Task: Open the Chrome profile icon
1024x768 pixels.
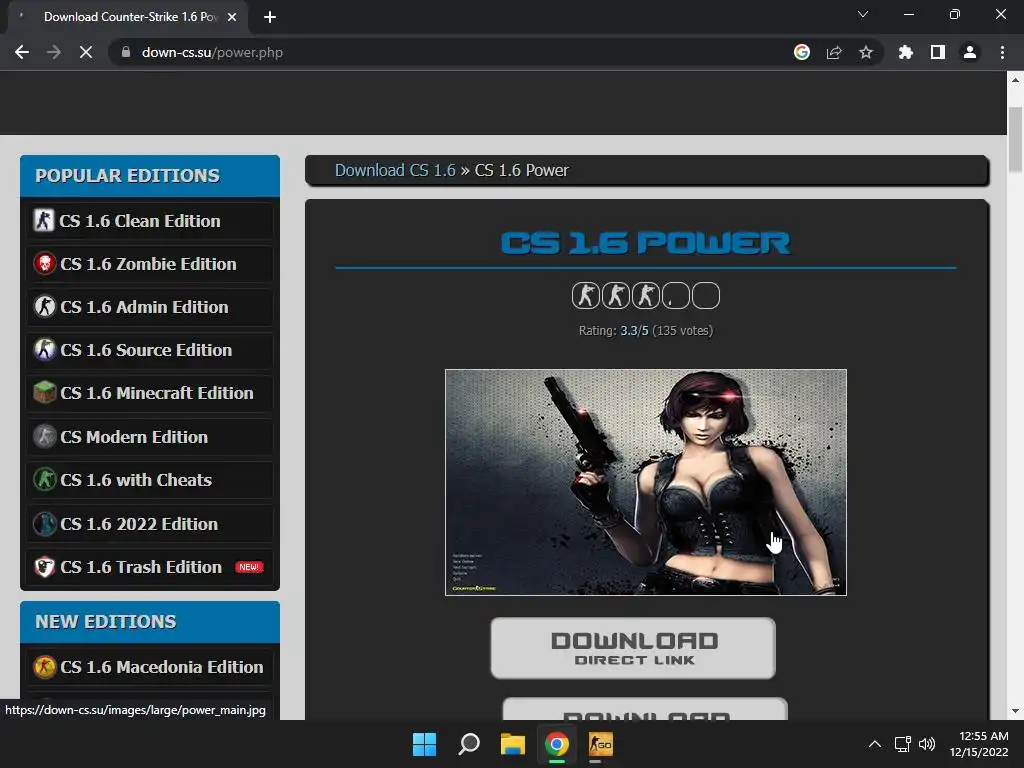Action: 970,52
